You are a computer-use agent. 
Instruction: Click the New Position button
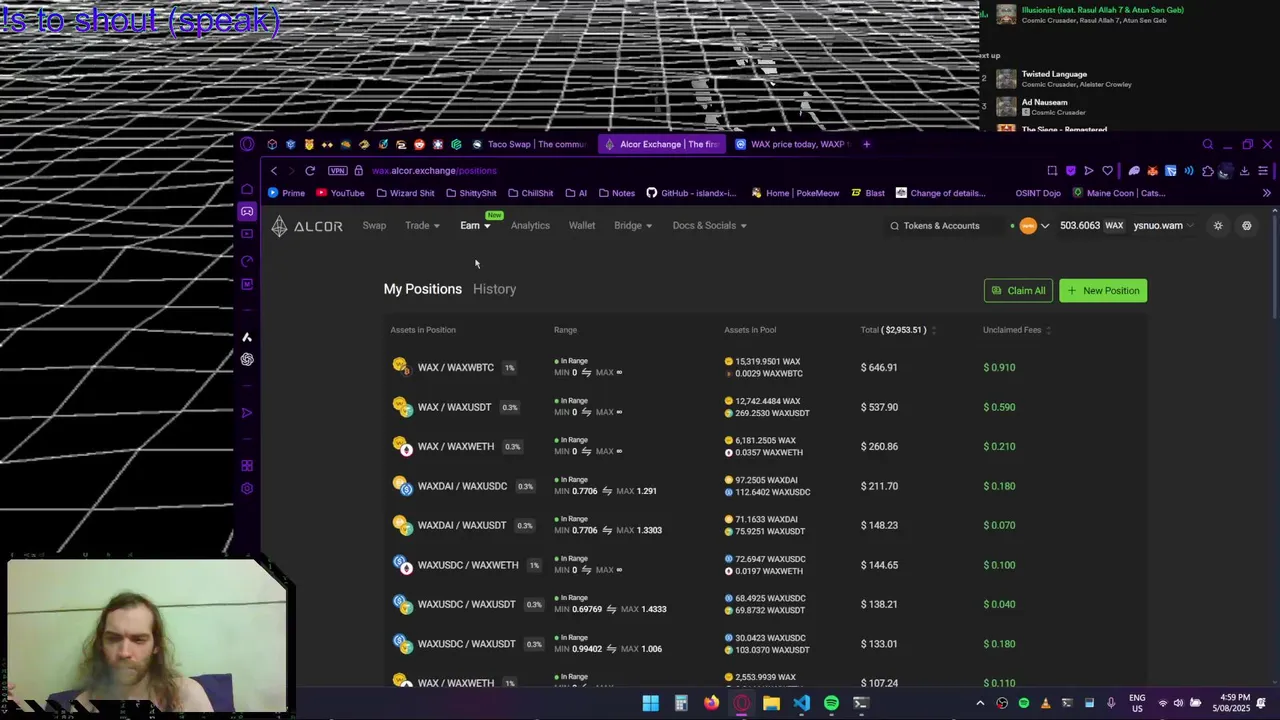pyautogui.click(x=1103, y=291)
